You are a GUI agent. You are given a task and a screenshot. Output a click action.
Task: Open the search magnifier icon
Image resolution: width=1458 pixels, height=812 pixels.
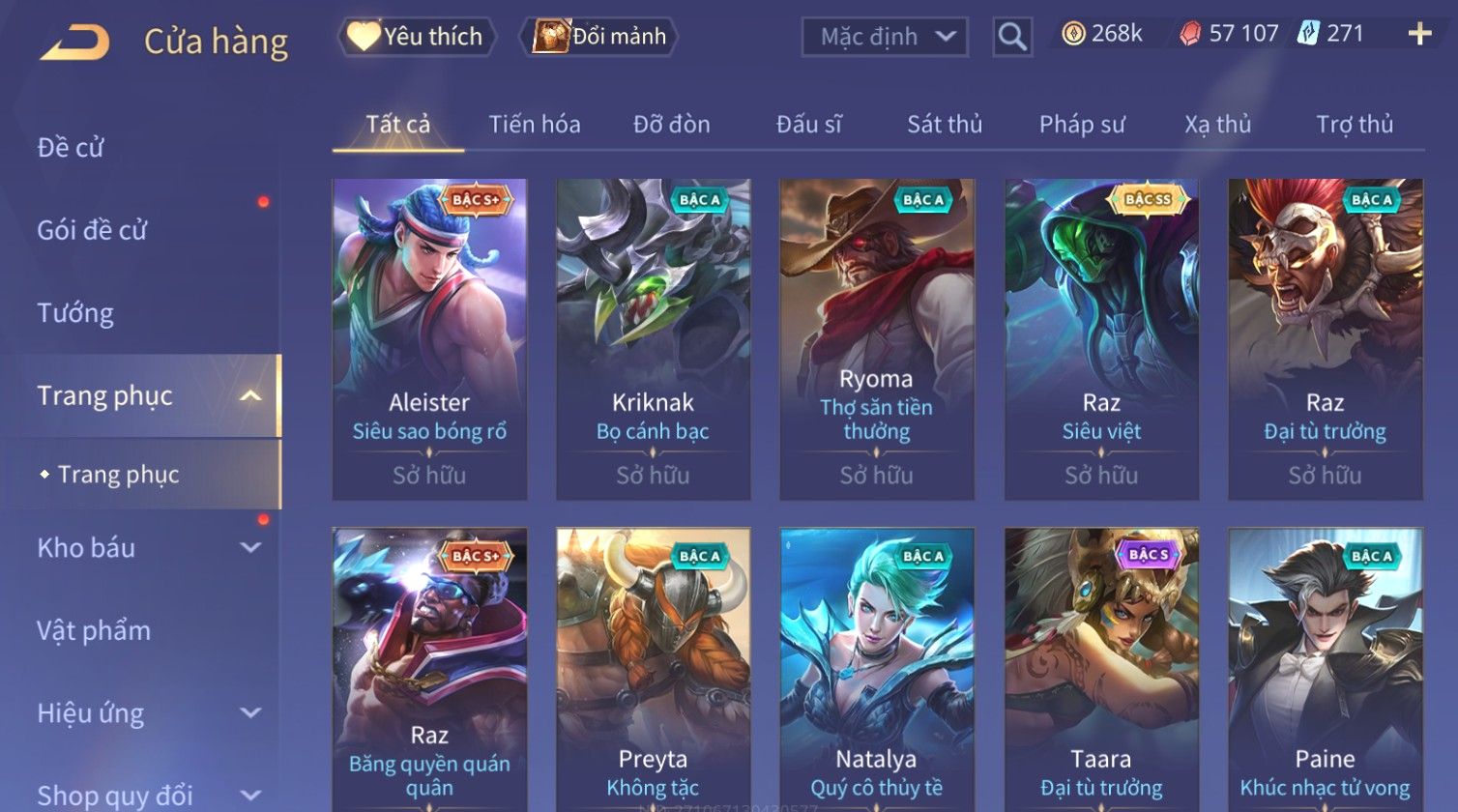point(1011,37)
